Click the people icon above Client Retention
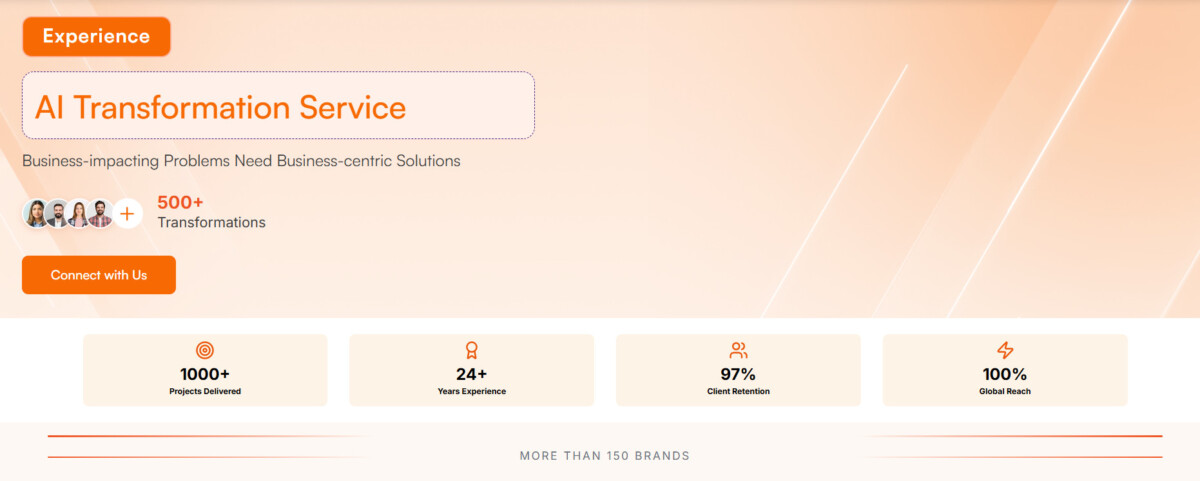Image resolution: width=1200 pixels, height=481 pixels. tap(738, 350)
